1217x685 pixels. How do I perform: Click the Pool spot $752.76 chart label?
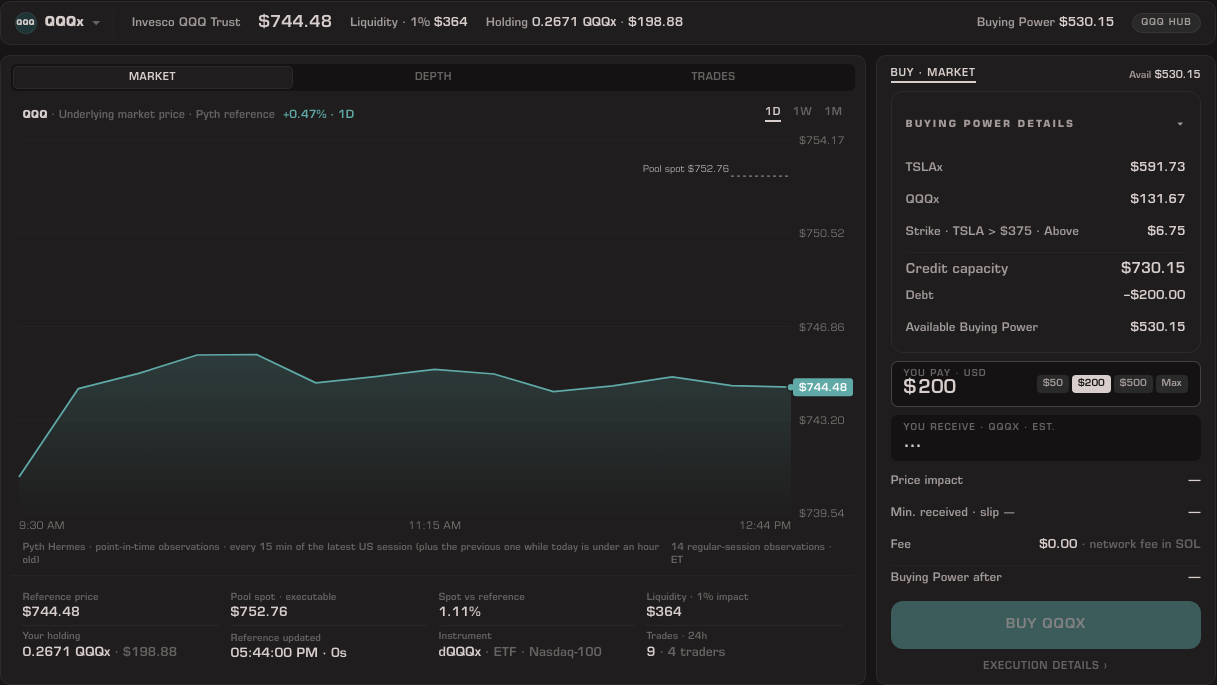point(686,169)
